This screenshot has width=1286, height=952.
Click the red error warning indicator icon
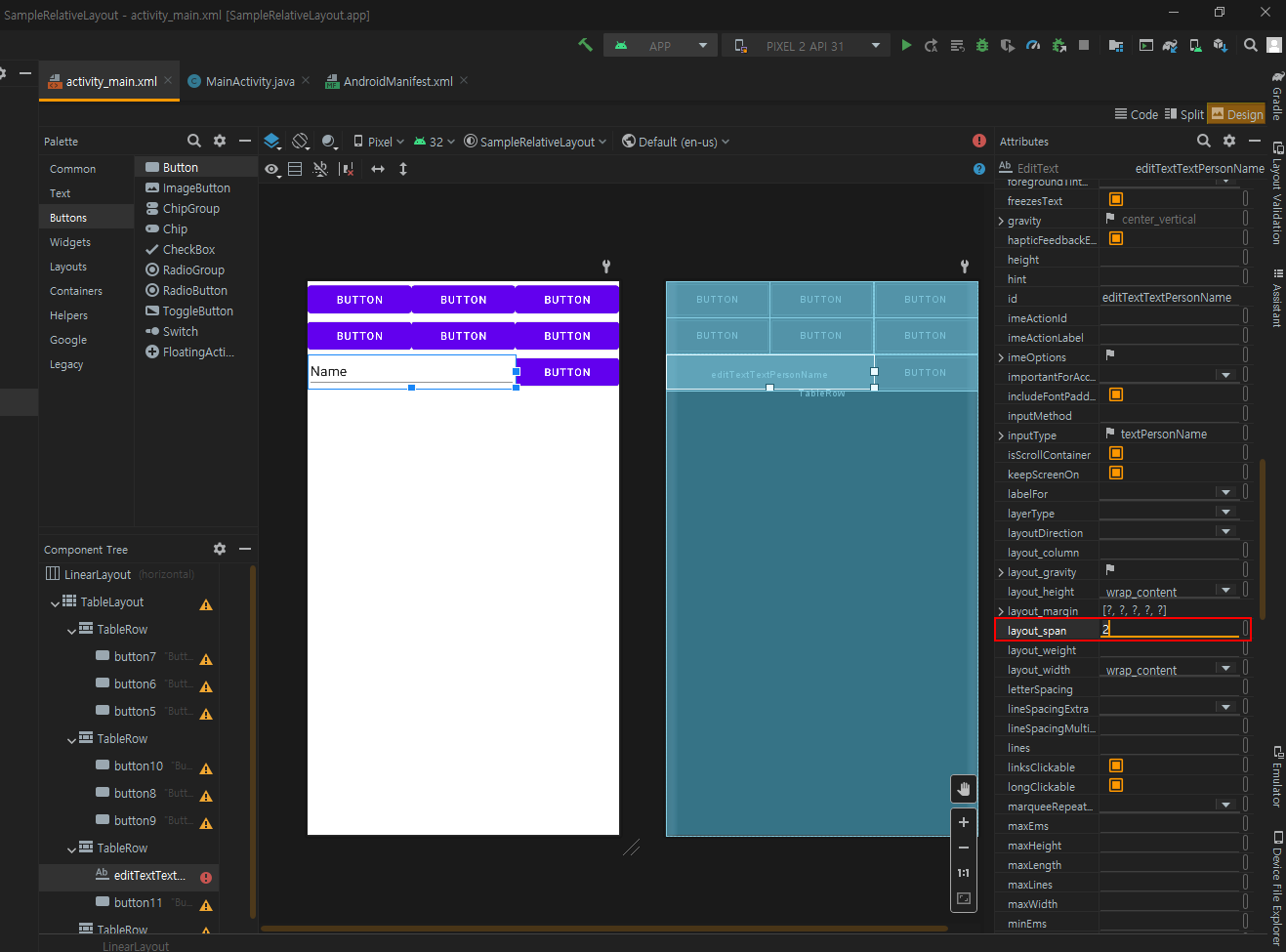(979, 141)
